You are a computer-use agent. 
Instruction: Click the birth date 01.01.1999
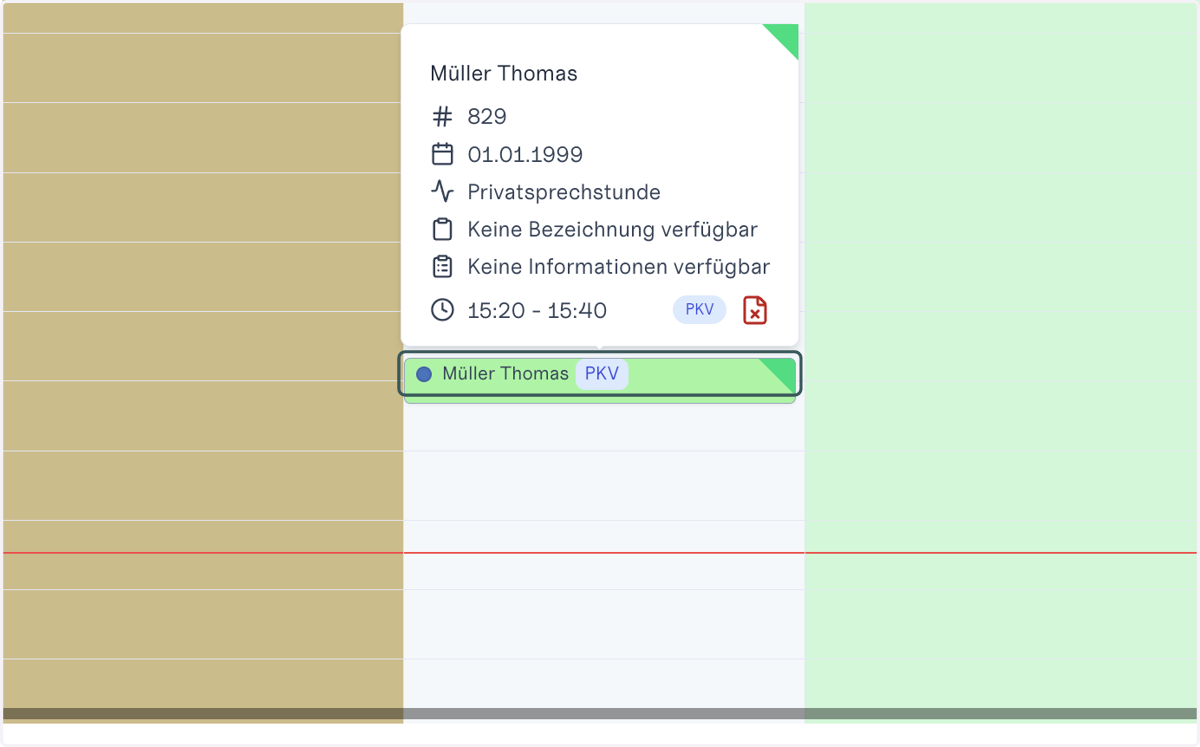pyautogui.click(x=525, y=155)
